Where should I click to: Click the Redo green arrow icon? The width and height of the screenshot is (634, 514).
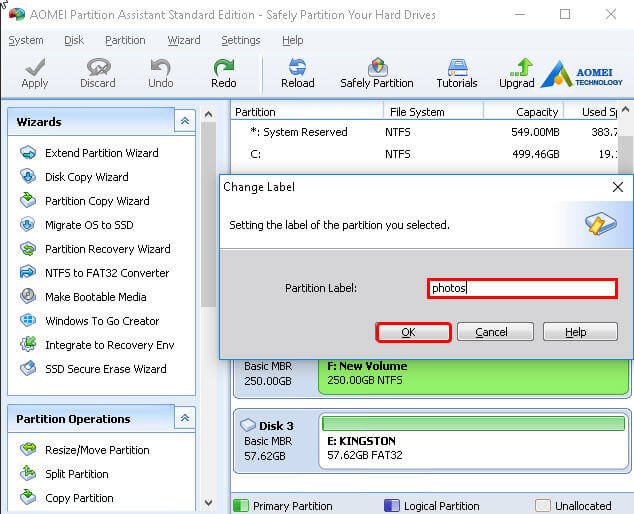(224, 67)
